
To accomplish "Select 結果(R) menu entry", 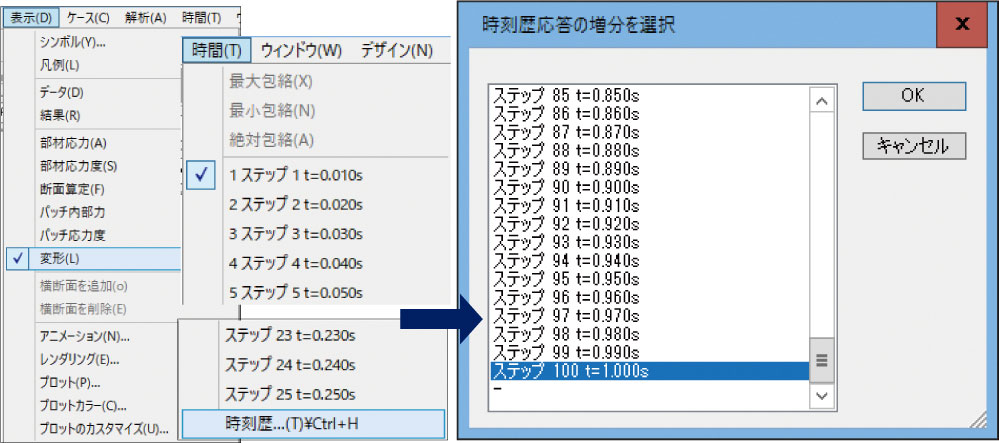I will pos(59,115).
